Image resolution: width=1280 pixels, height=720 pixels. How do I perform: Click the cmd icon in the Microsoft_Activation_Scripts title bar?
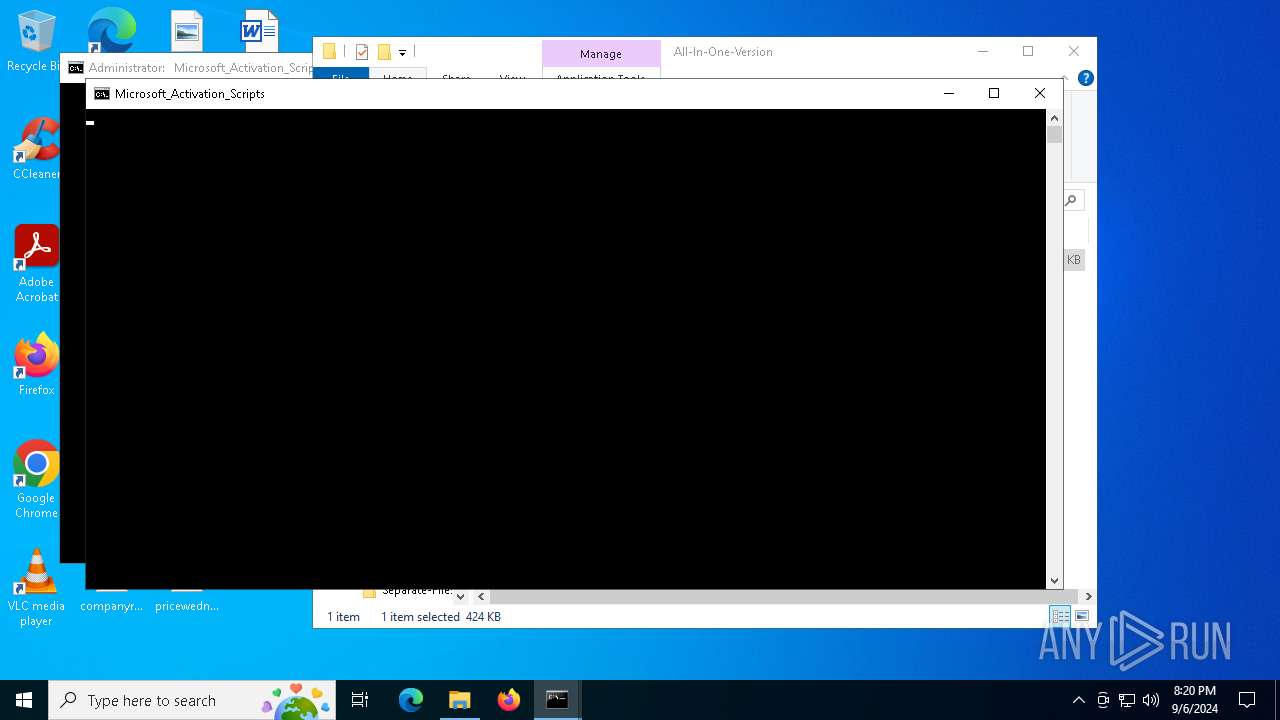[101, 94]
